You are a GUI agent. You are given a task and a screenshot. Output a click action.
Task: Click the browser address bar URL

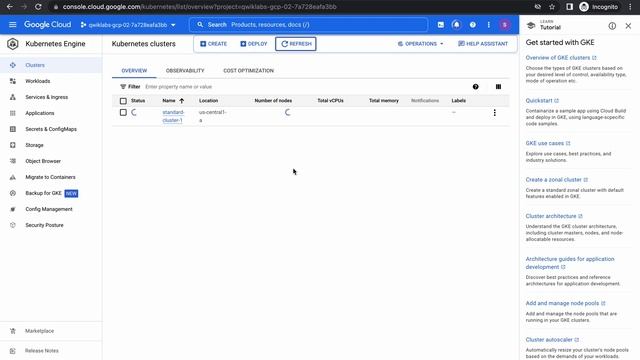[x=199, y=7]
